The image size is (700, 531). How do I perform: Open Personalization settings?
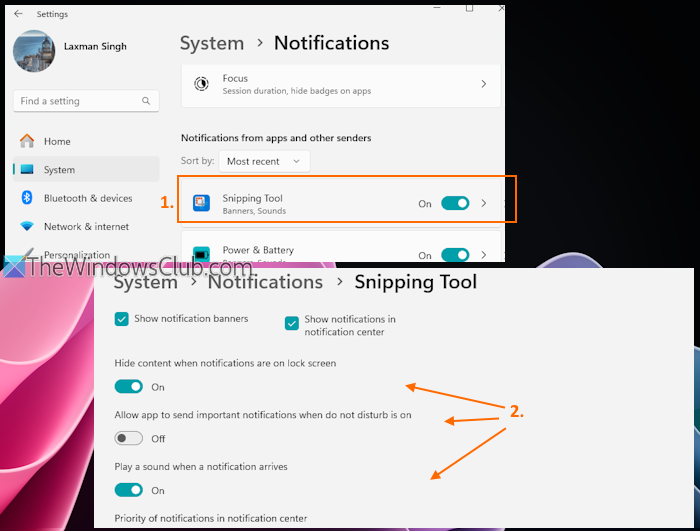(x=77, y=255)
